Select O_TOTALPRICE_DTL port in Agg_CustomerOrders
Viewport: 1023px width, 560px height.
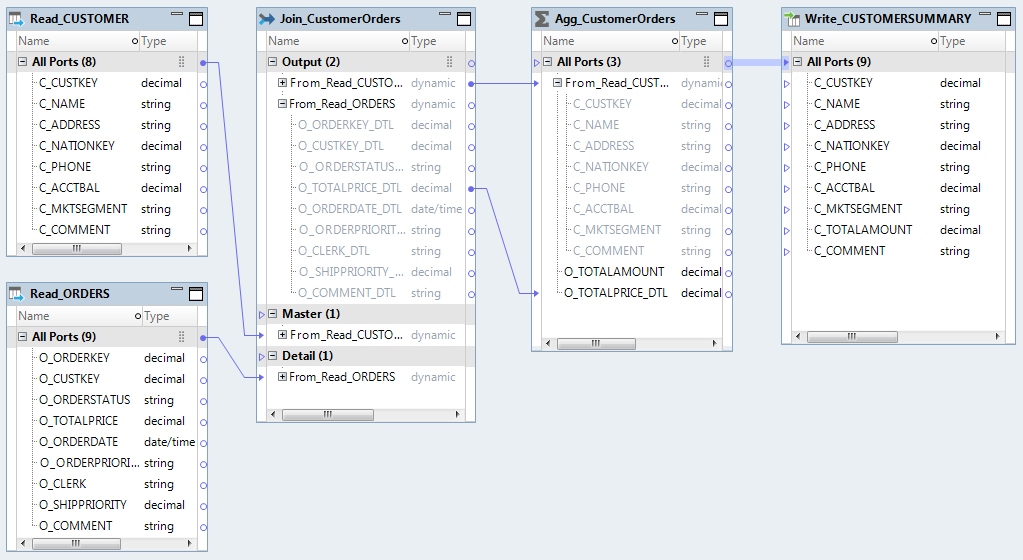[616, 293]
